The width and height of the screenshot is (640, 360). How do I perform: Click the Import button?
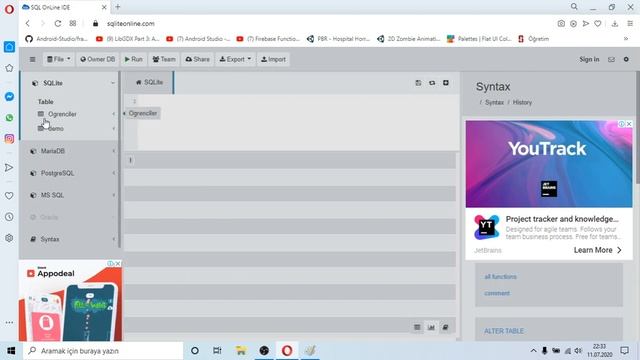[273, 60]
